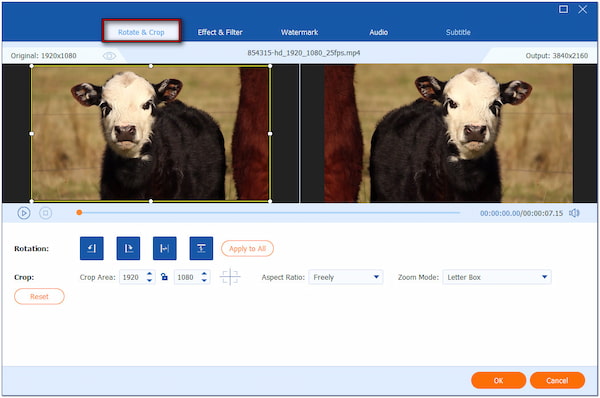Click the right-middle crop handle
The image size is (600, 398).
tap(270, 134)
